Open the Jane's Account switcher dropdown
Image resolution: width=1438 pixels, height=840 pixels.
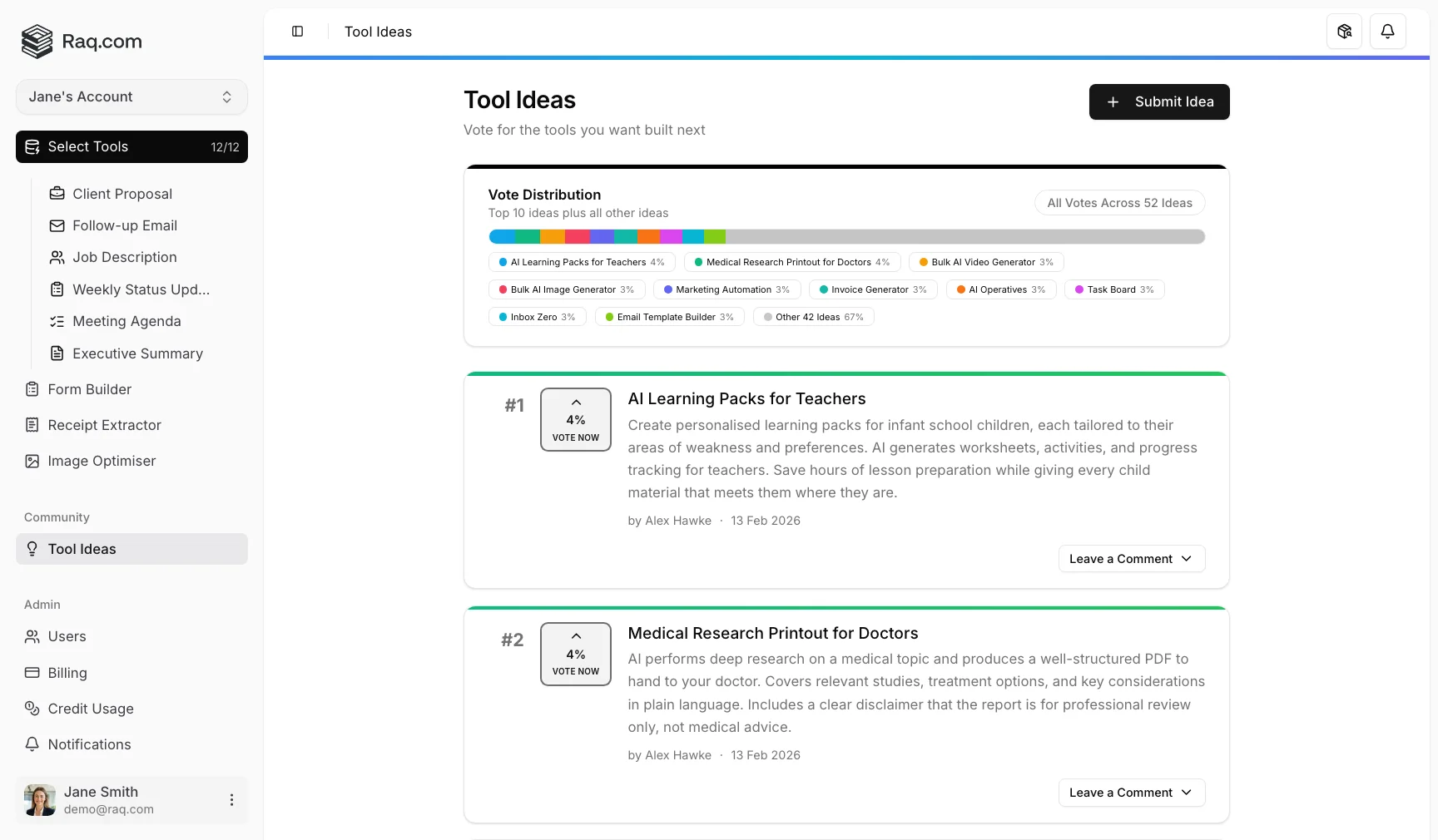coord(131,97)
